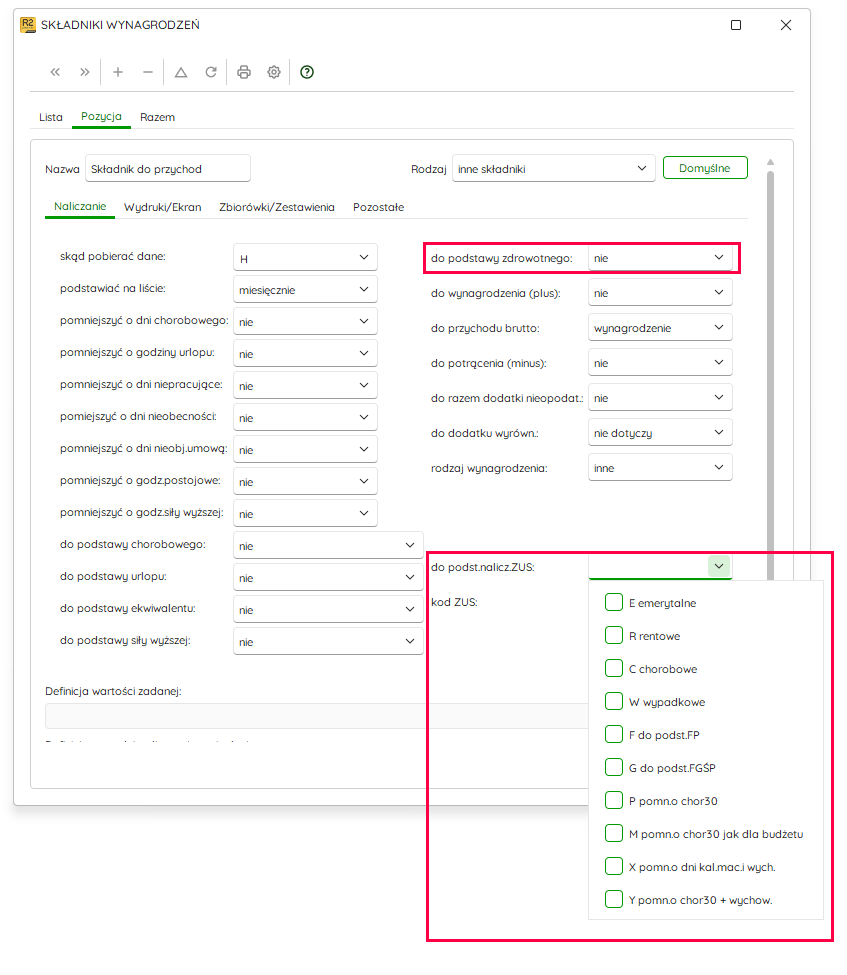Go to the next record arrow
Image resolution: width=847 pixels, height=975 pixels.
point(85,72)
